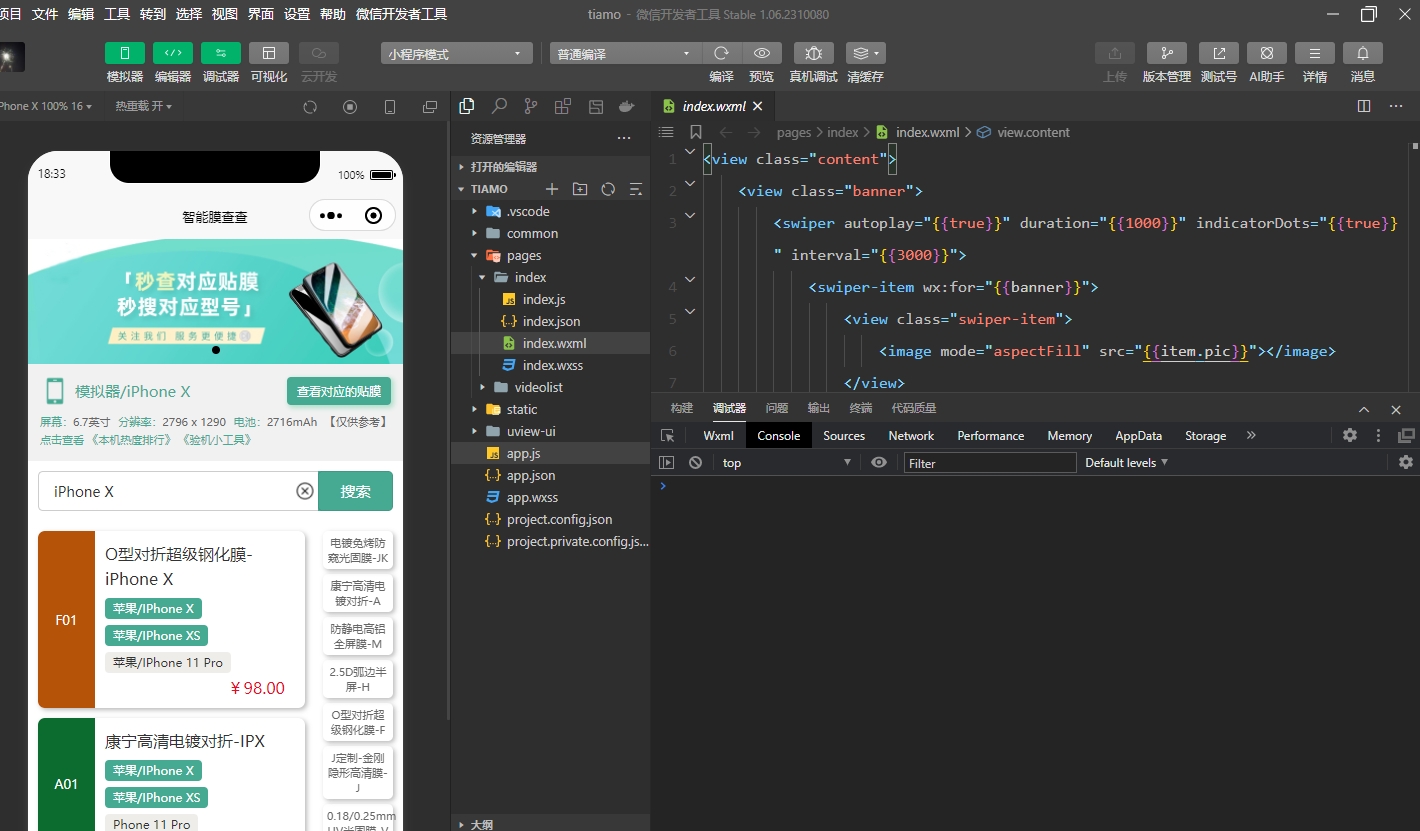Image resolution: width=1420 pixels, height=831 pixels.
Task: Open the search icon in the editor sidebar
Action: coord(498,106)
